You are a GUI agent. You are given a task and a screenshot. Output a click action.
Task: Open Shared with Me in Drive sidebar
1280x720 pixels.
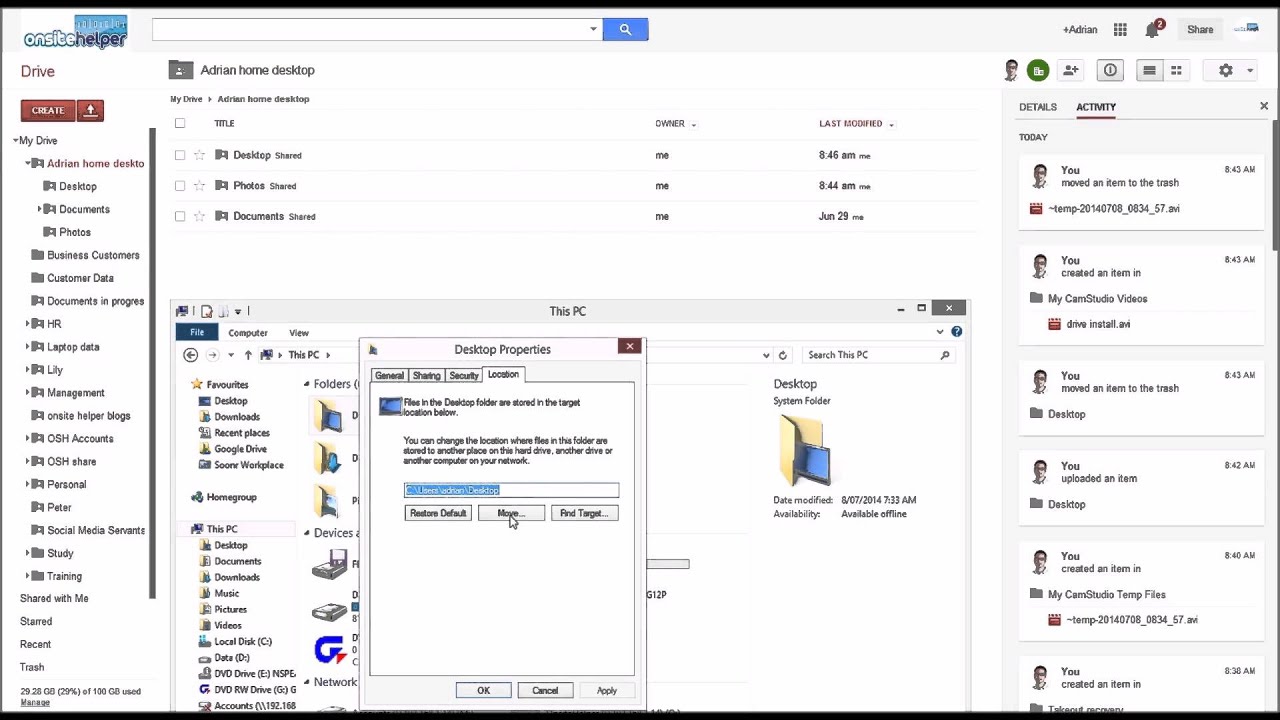[54, 598]
